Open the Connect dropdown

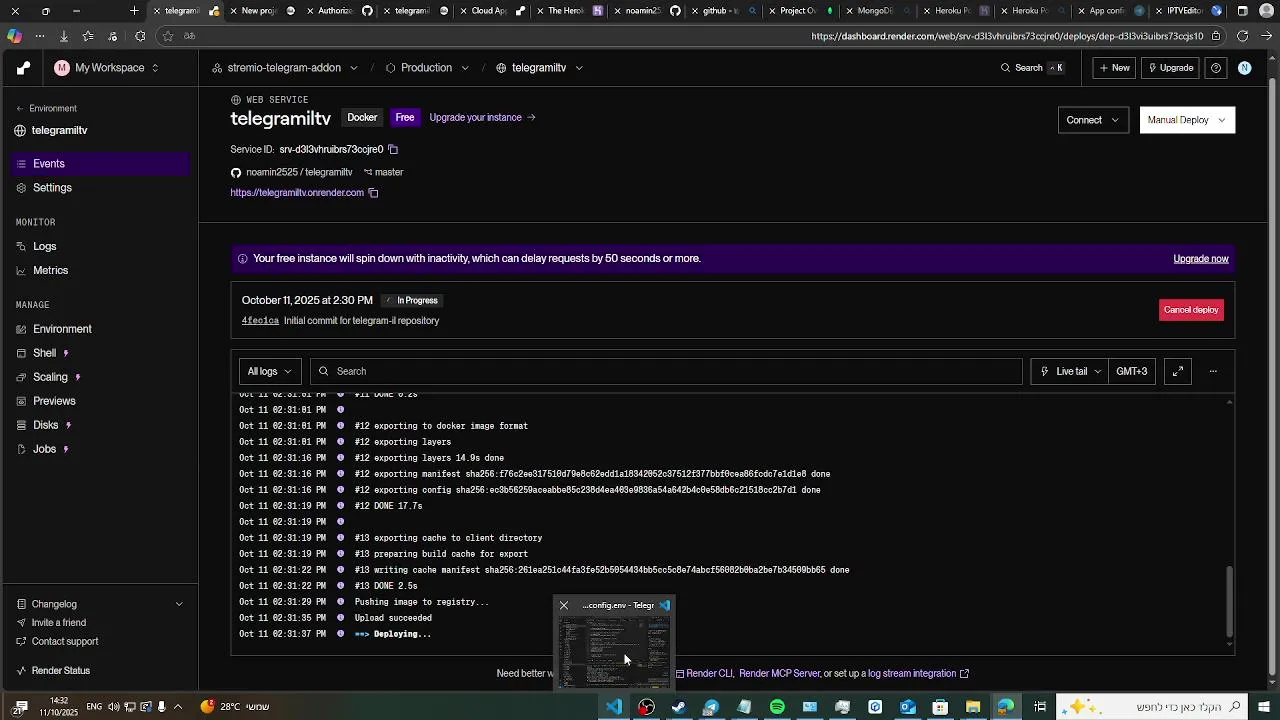pyautogui.click(x=1093, y=120)
